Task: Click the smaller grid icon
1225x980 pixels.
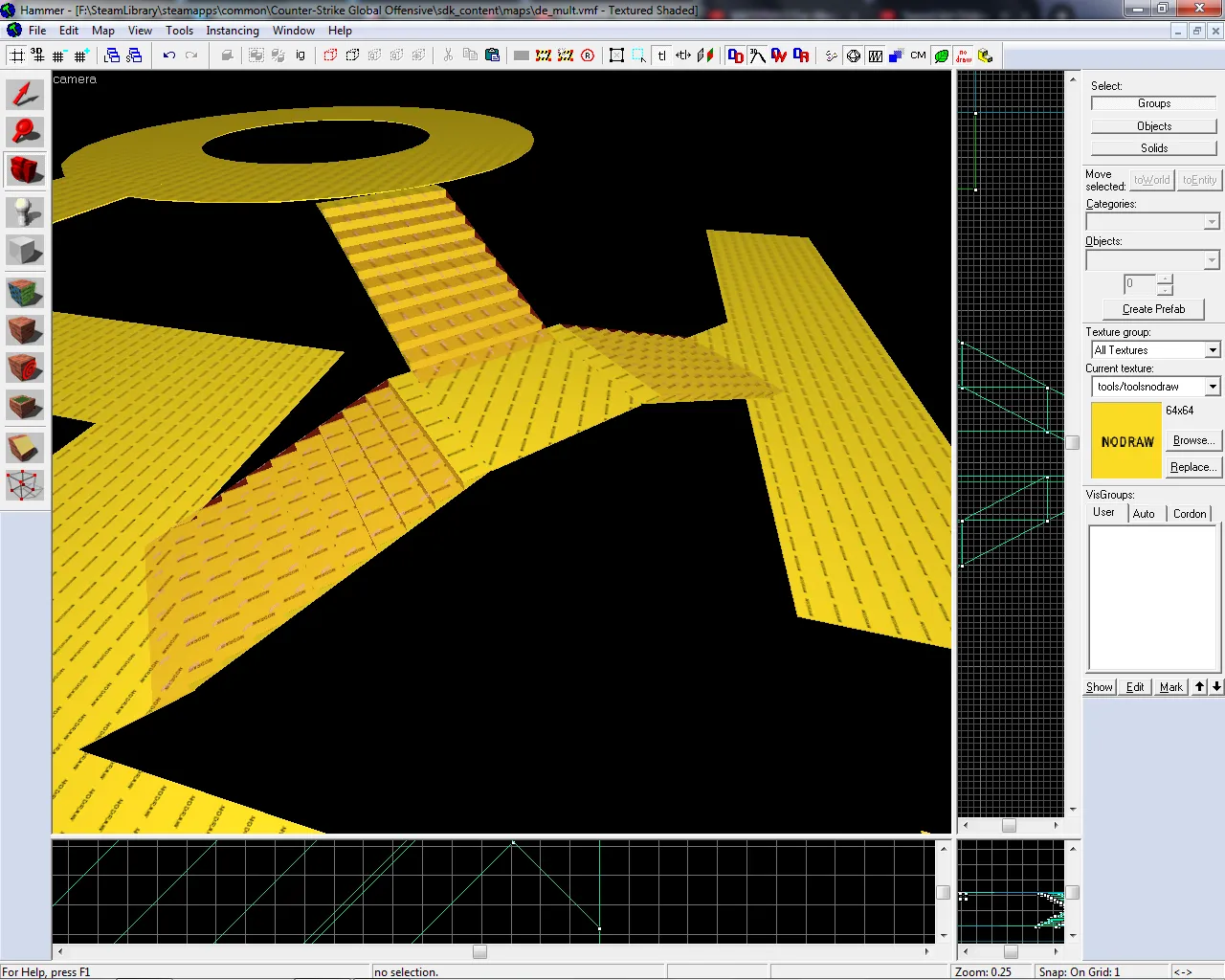Action: [58, 56]
